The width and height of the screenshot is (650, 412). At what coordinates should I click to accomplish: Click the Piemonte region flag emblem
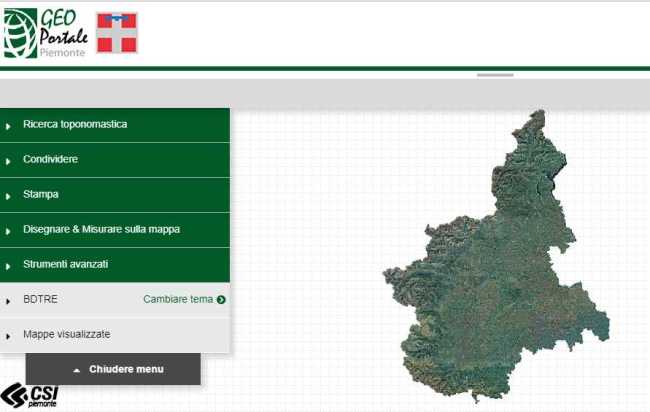117,33
